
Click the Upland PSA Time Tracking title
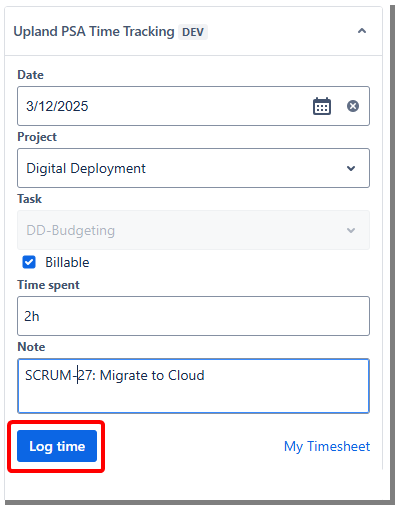tap(94, 32)
